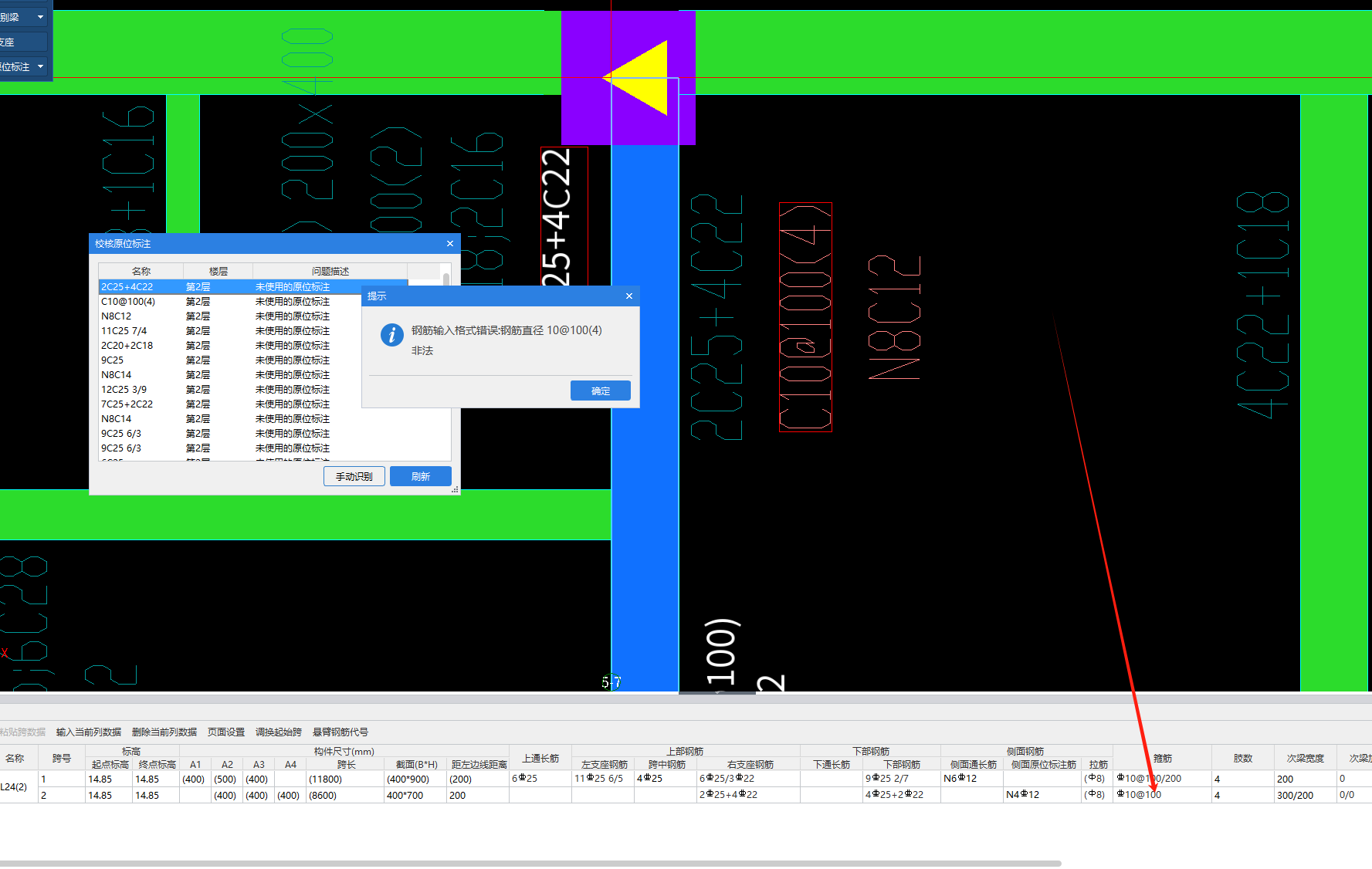Click 调换起始跨 toolbar item

279,732
